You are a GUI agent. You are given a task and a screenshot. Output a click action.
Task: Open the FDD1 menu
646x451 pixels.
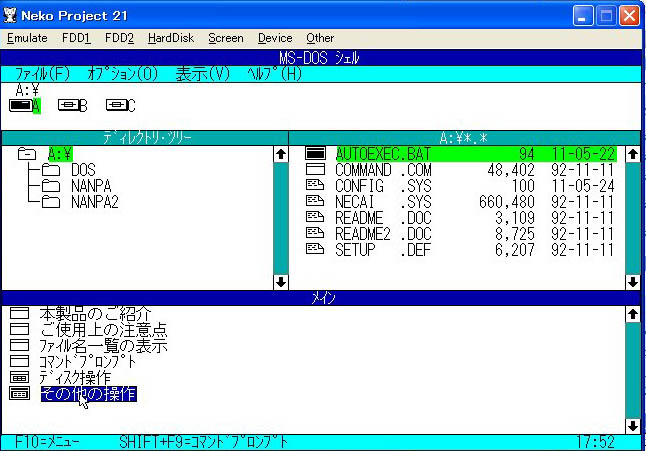(76, 38)
